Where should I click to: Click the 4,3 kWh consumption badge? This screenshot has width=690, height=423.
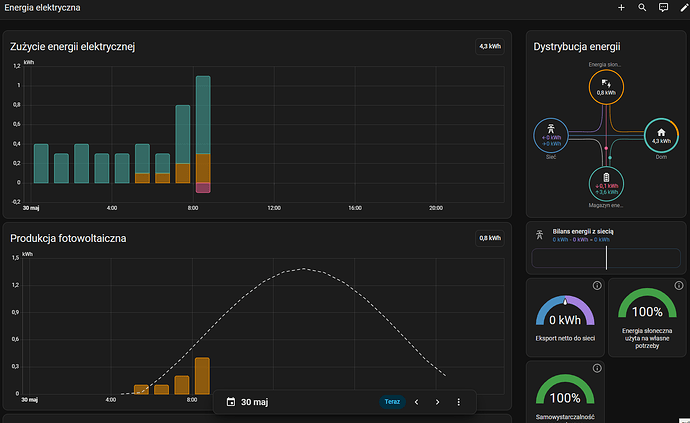[x=490, y=46]
